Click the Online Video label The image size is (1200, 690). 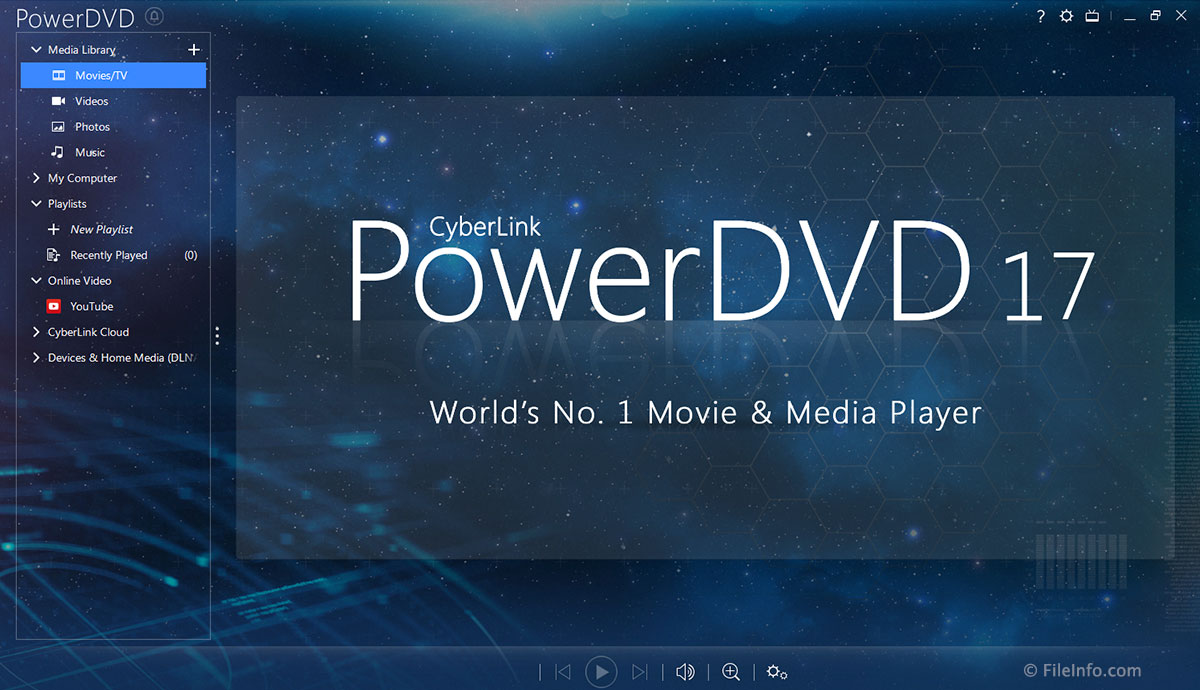(80, 281)
